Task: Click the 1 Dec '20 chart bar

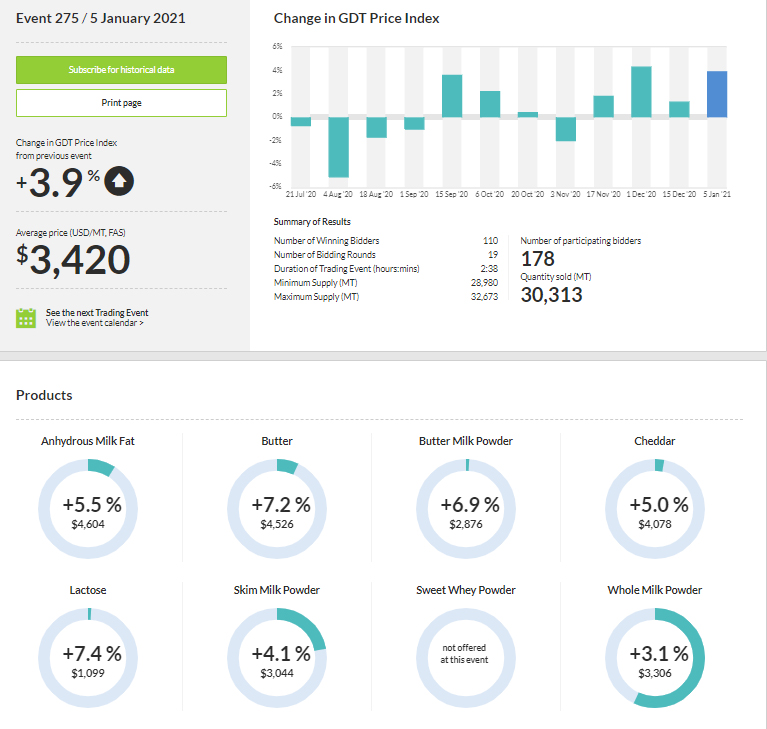Action: click(x=641, y=92)
